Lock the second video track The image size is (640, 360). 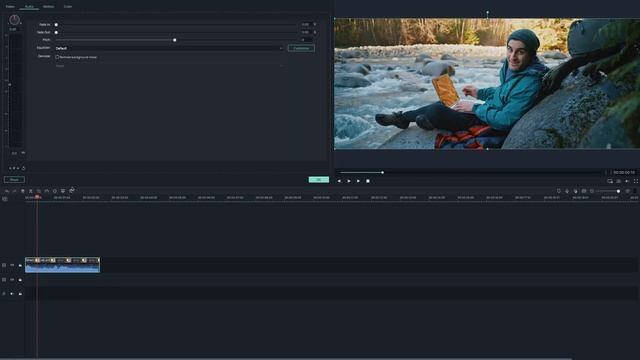pos(20,280)
